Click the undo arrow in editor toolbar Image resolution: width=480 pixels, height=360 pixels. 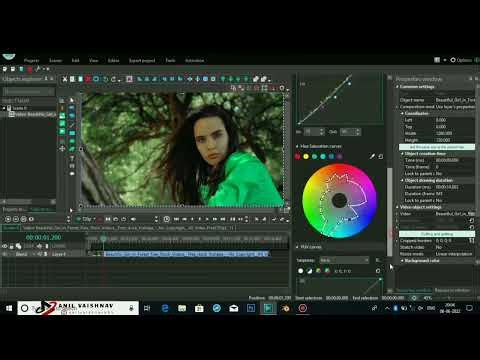point(106,79)
